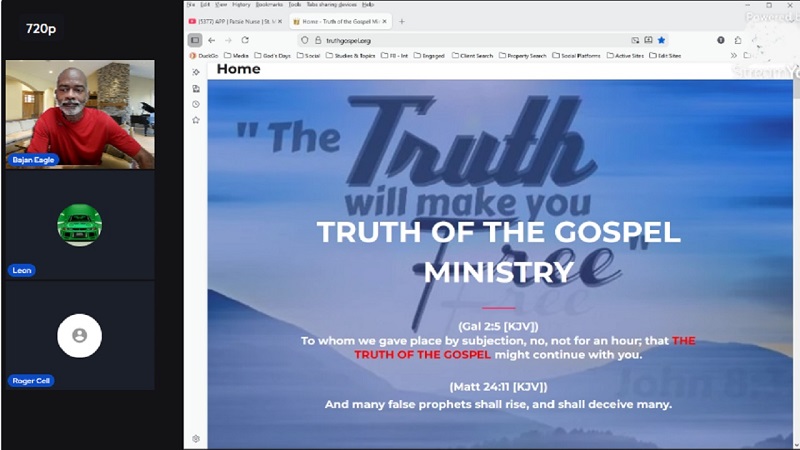Toggle the Firefox sidebar button

[195, 40]
